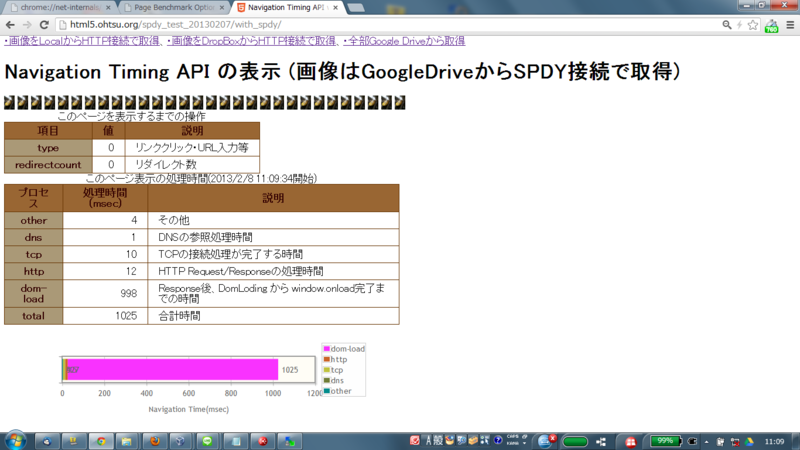
Task: Click the taskbar clock showing 11:09
Action: [x=774, y=441]
